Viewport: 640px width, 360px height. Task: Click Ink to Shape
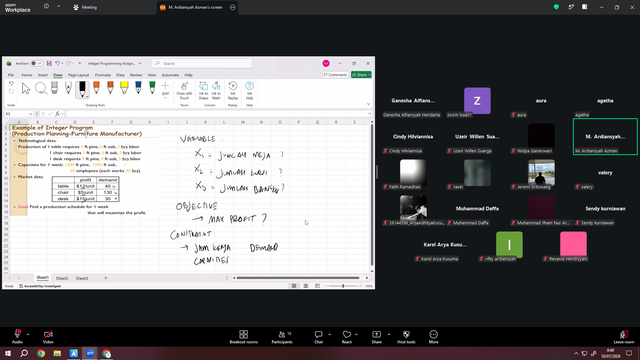click(x=203, y=91)
